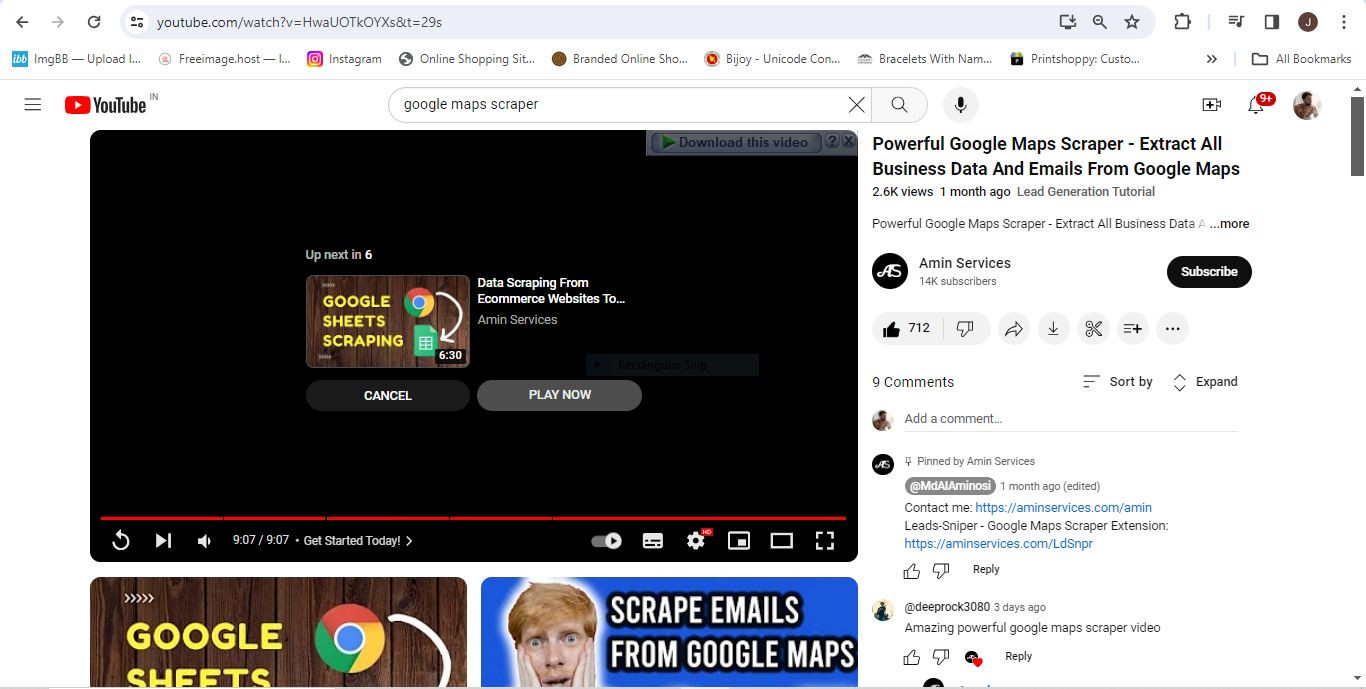Open the Chrome extensions puzzle icon
Viewport: 1366px width, 689px height.
tap(1182, 21)
